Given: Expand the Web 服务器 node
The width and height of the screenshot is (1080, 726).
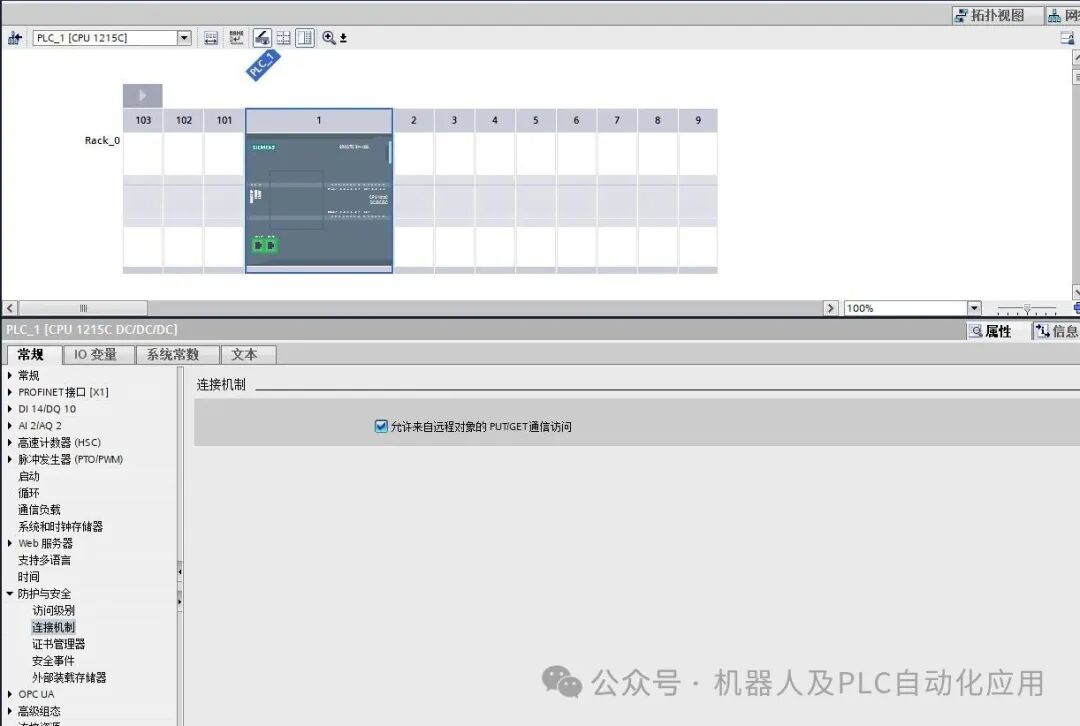Looking at the screenshot, I should tap(10, 543).
